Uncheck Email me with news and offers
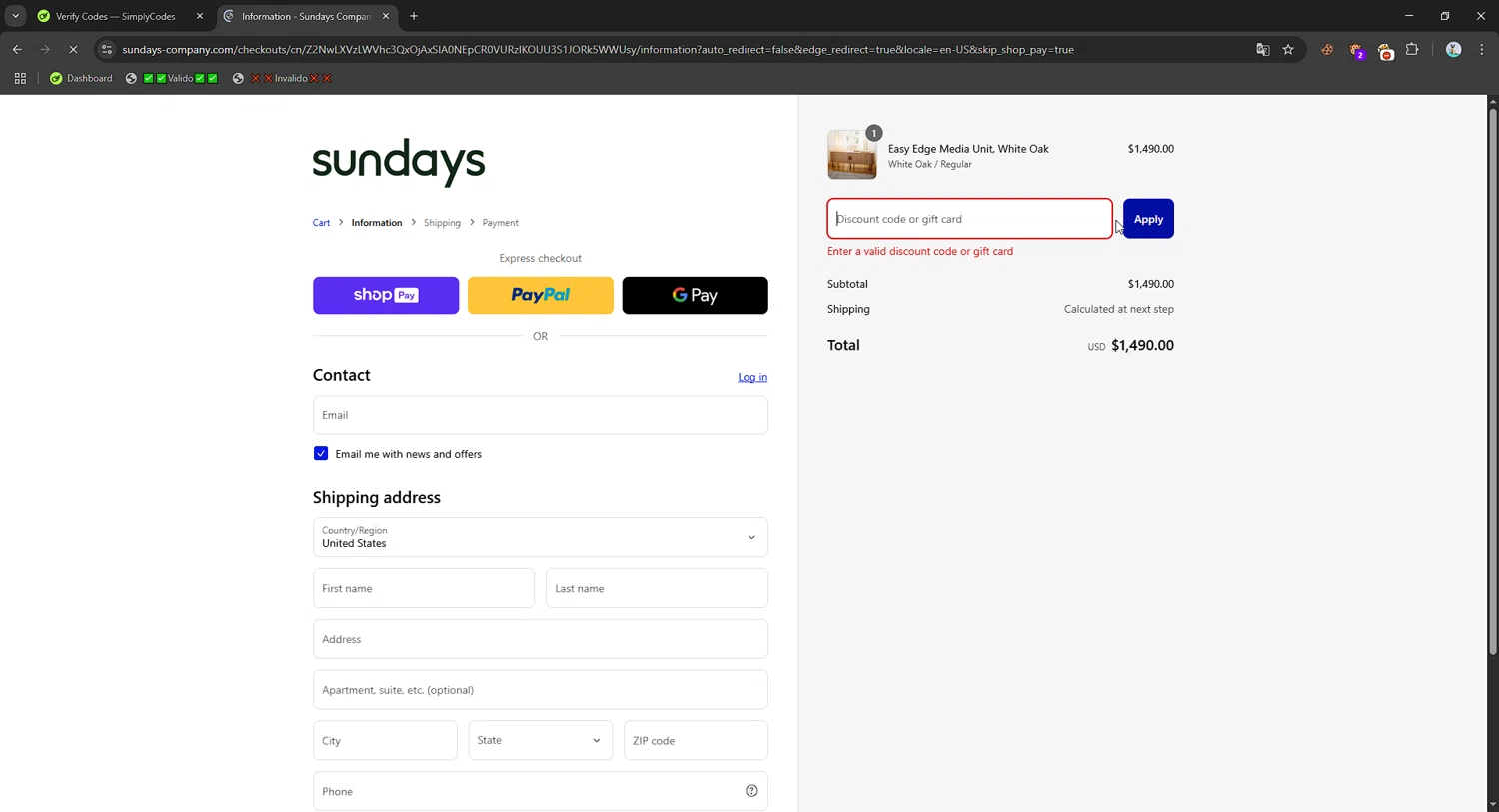 (321, 453)
